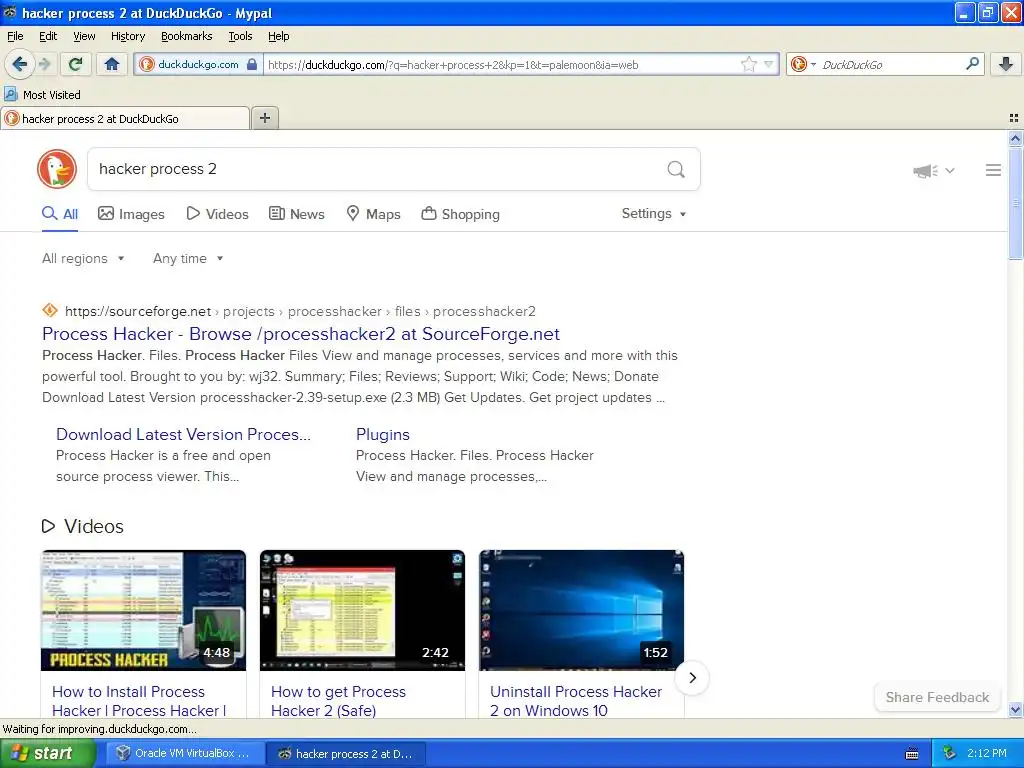Open the 2:42 video thumbnail
The width and height of the screenshot is (1024, 768).
click(362, 610)
